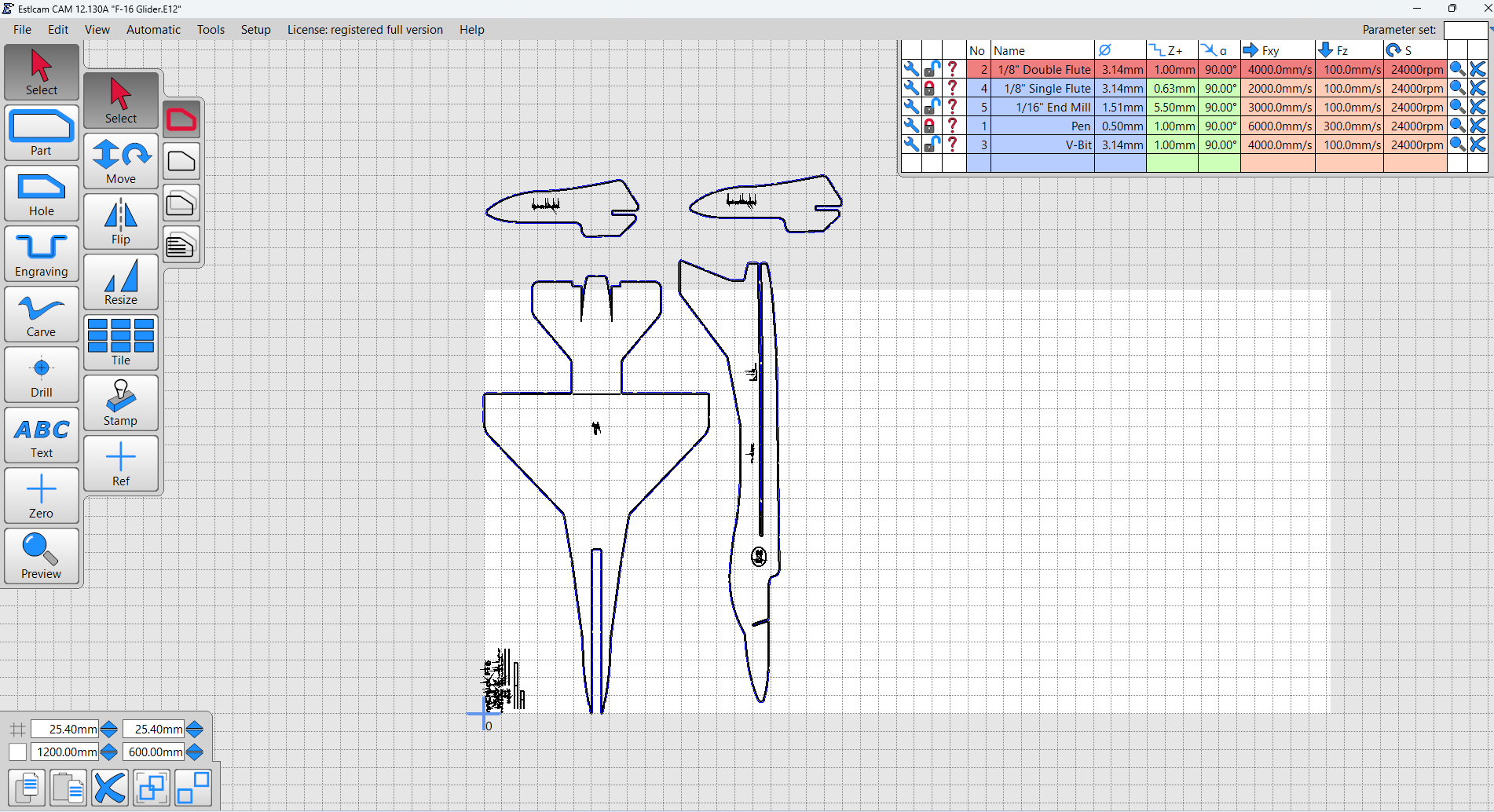The height and width of the screenshot is (812, 1494).
Task: Toggle lock on the Pen tool row
Action: (x=931, y=126)
